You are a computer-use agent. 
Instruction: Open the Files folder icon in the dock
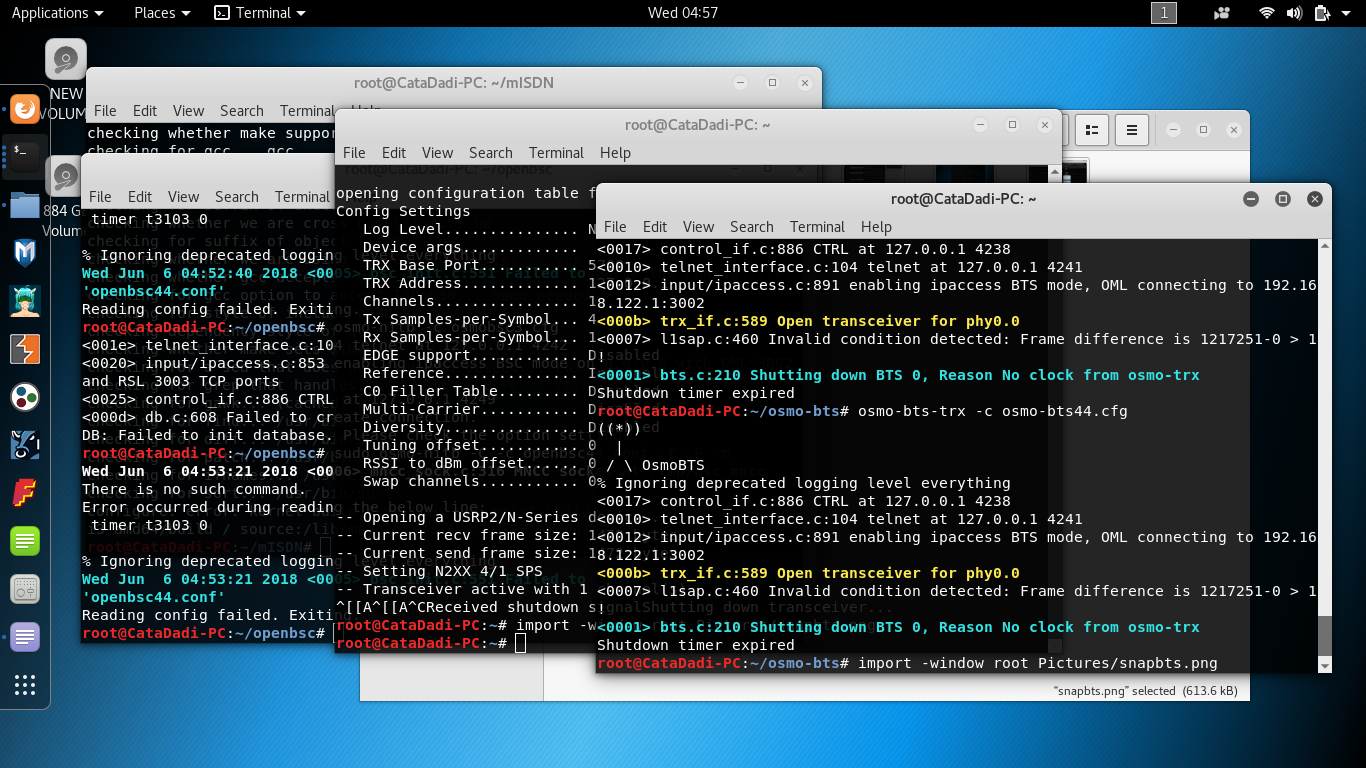pos(25,206)
